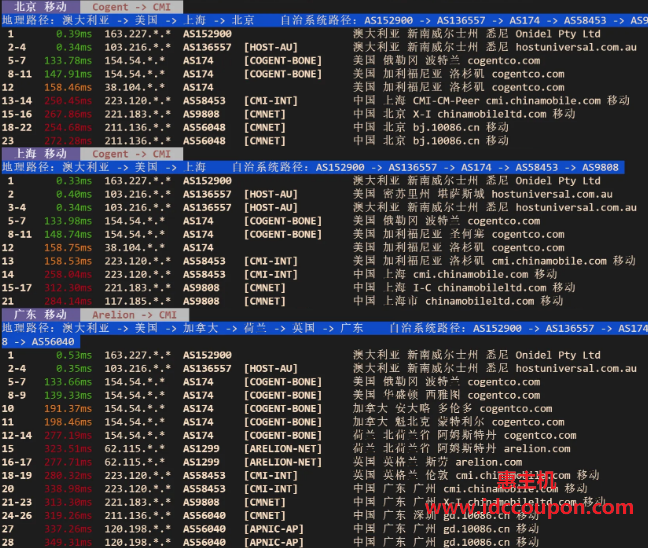Click the 349.31ms latency value
The image size is (648, 548).
point(68,542)
